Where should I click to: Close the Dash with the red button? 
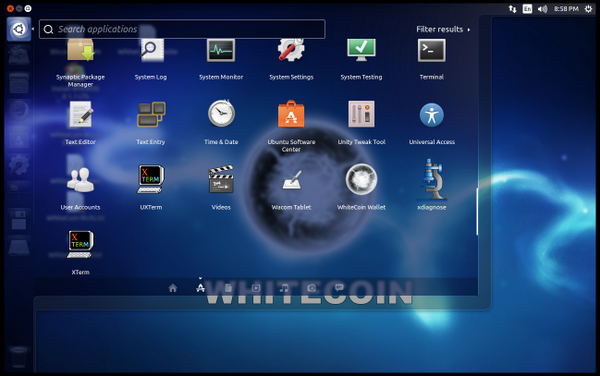point(10,8)
